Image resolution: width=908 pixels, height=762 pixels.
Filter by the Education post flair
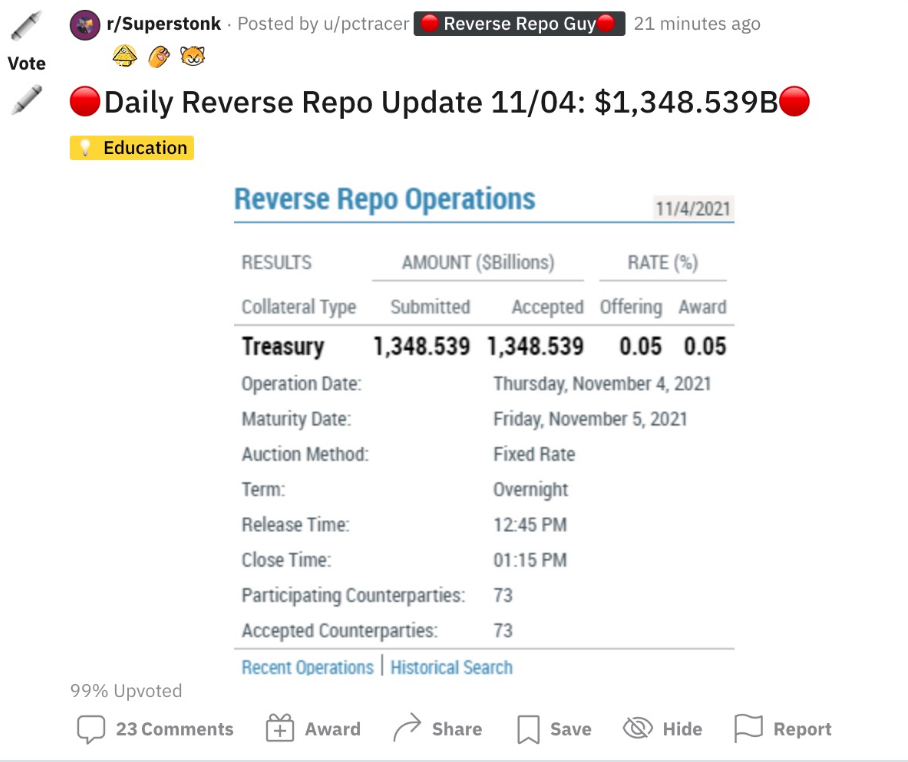(132, 148)
